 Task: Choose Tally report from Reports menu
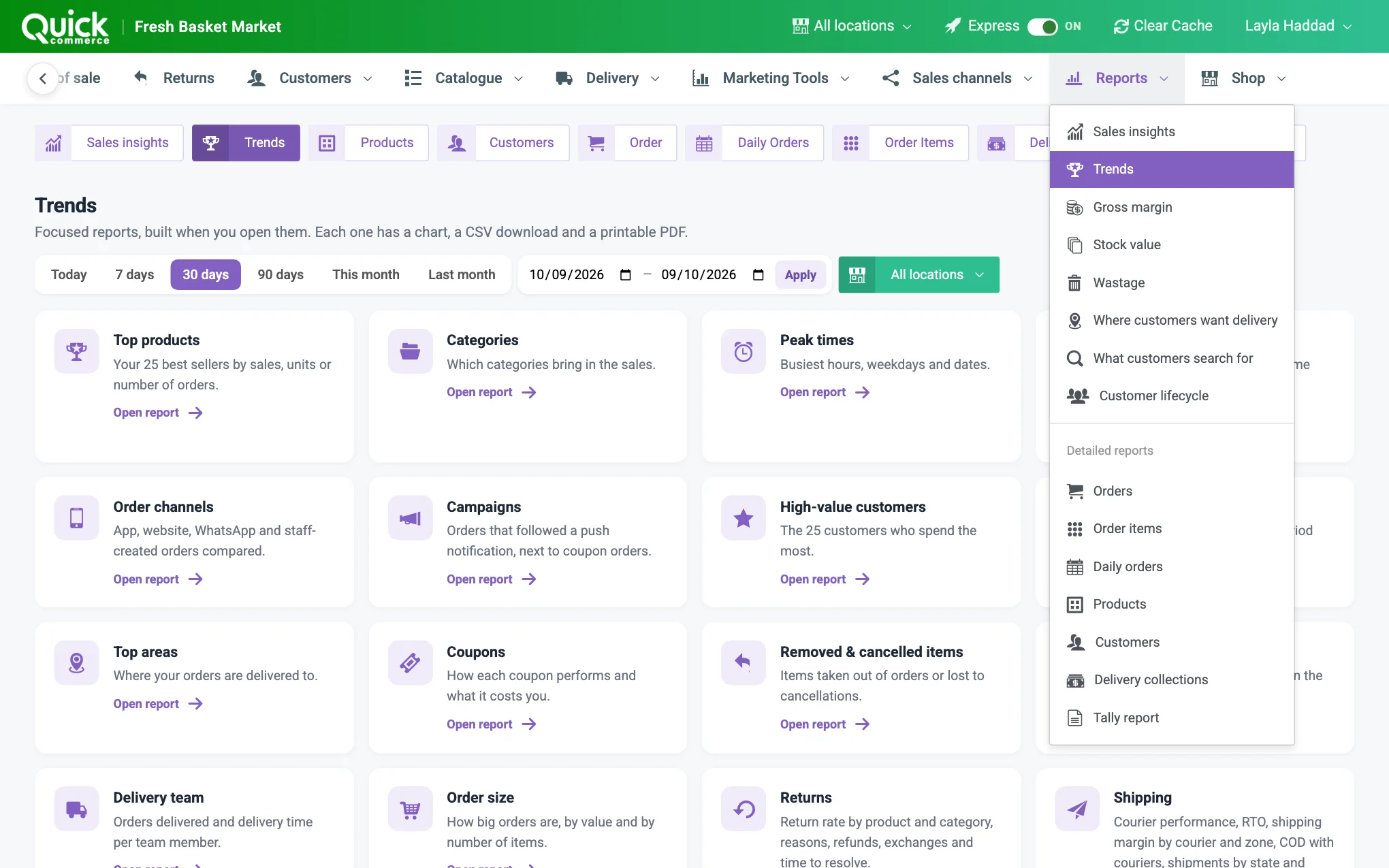coord(1171,718)
